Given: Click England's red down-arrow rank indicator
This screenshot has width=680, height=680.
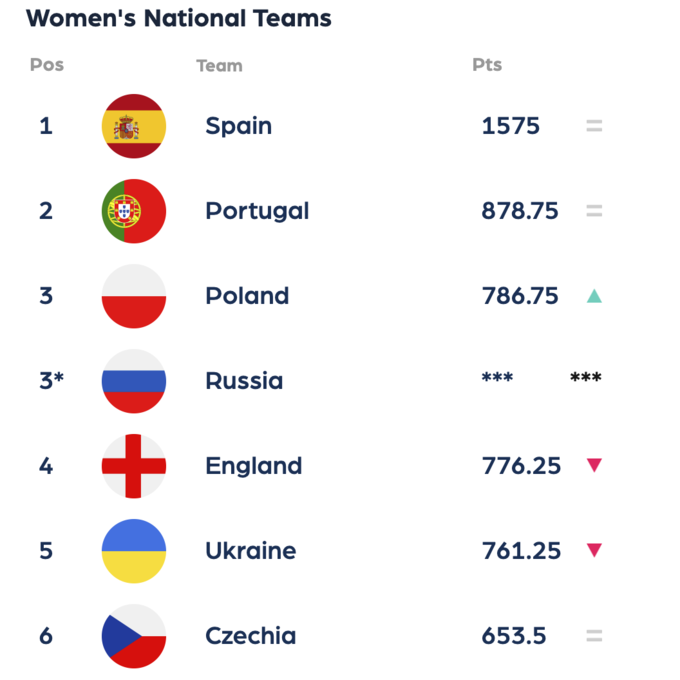Looking at the screenshot, I should click(x=594, y=465).
